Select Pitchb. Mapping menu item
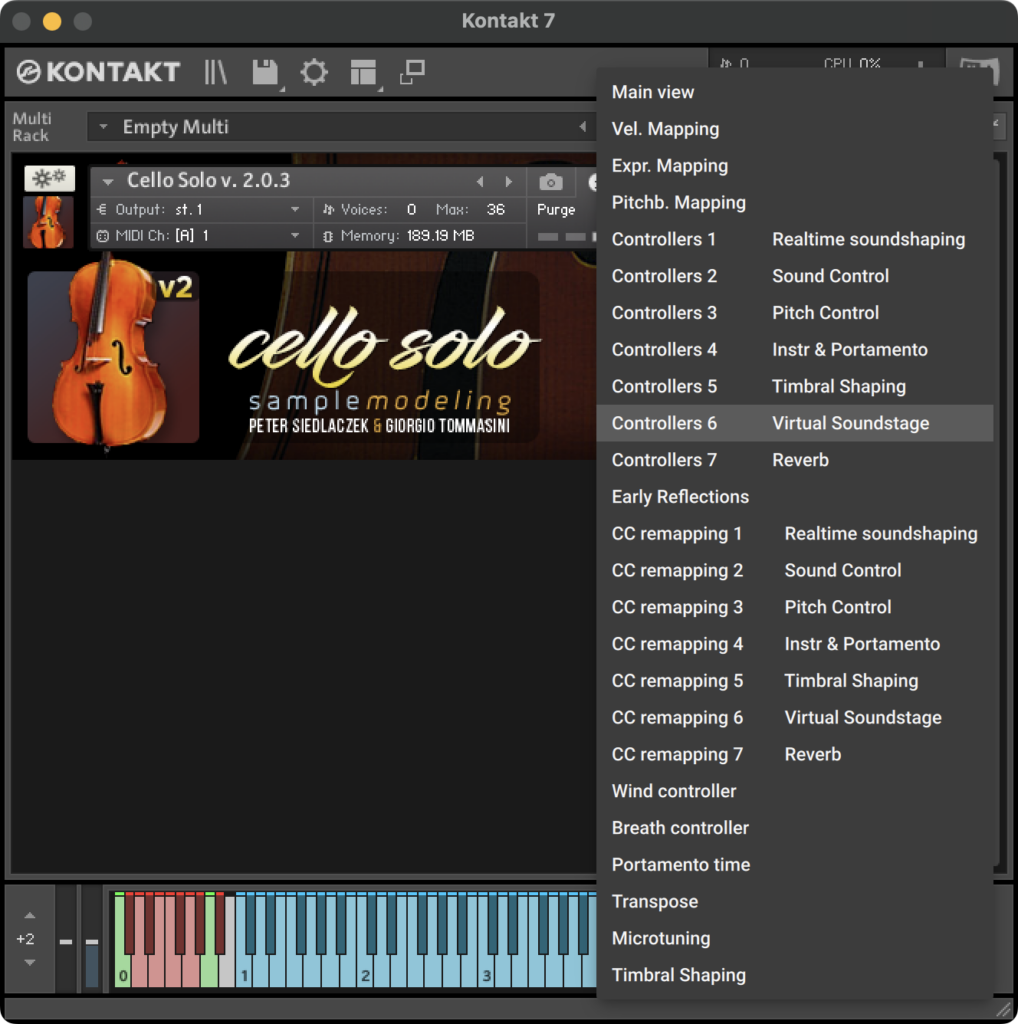The height and width of the screenshot is (1024, 1018). pos(795,202)
